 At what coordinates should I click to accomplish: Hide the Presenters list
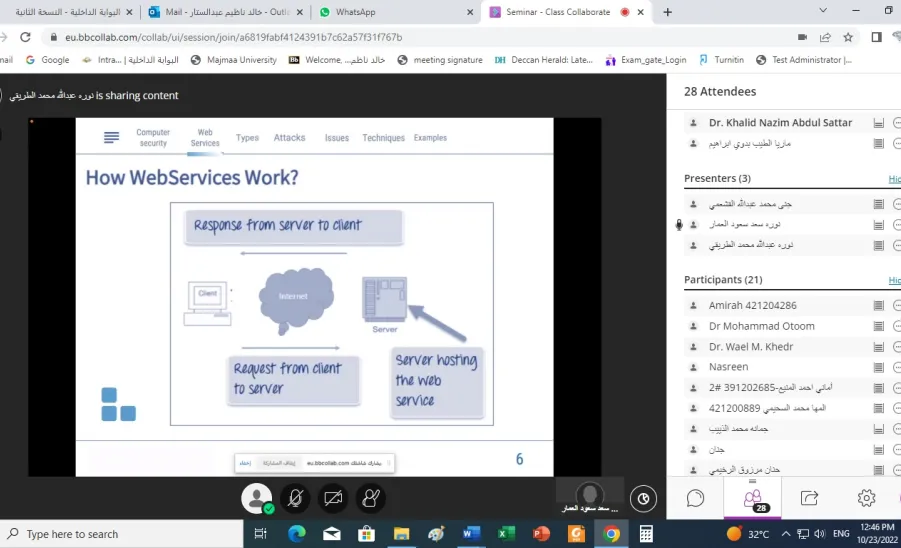pos(895,179)
